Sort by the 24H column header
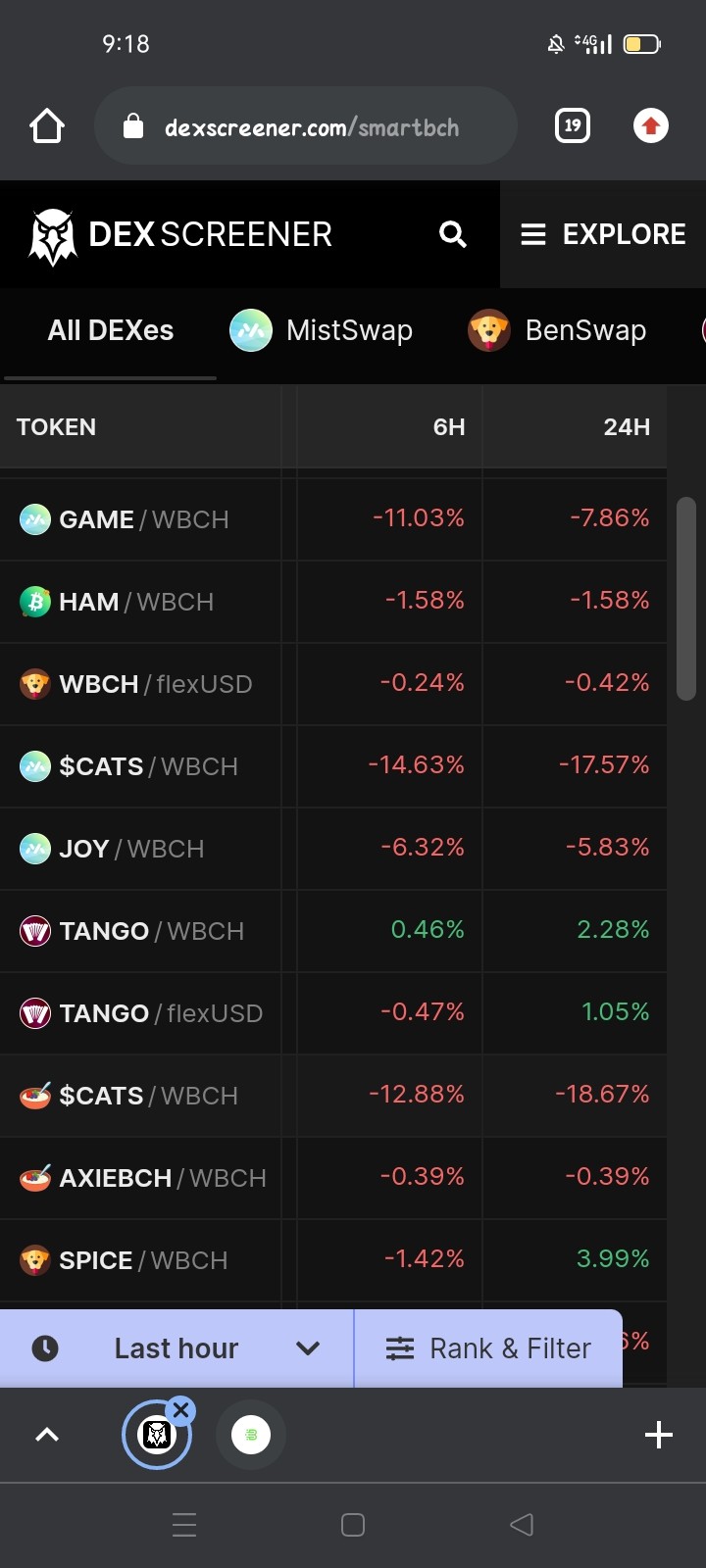The image size is (706, 1568). coord(627,427)
